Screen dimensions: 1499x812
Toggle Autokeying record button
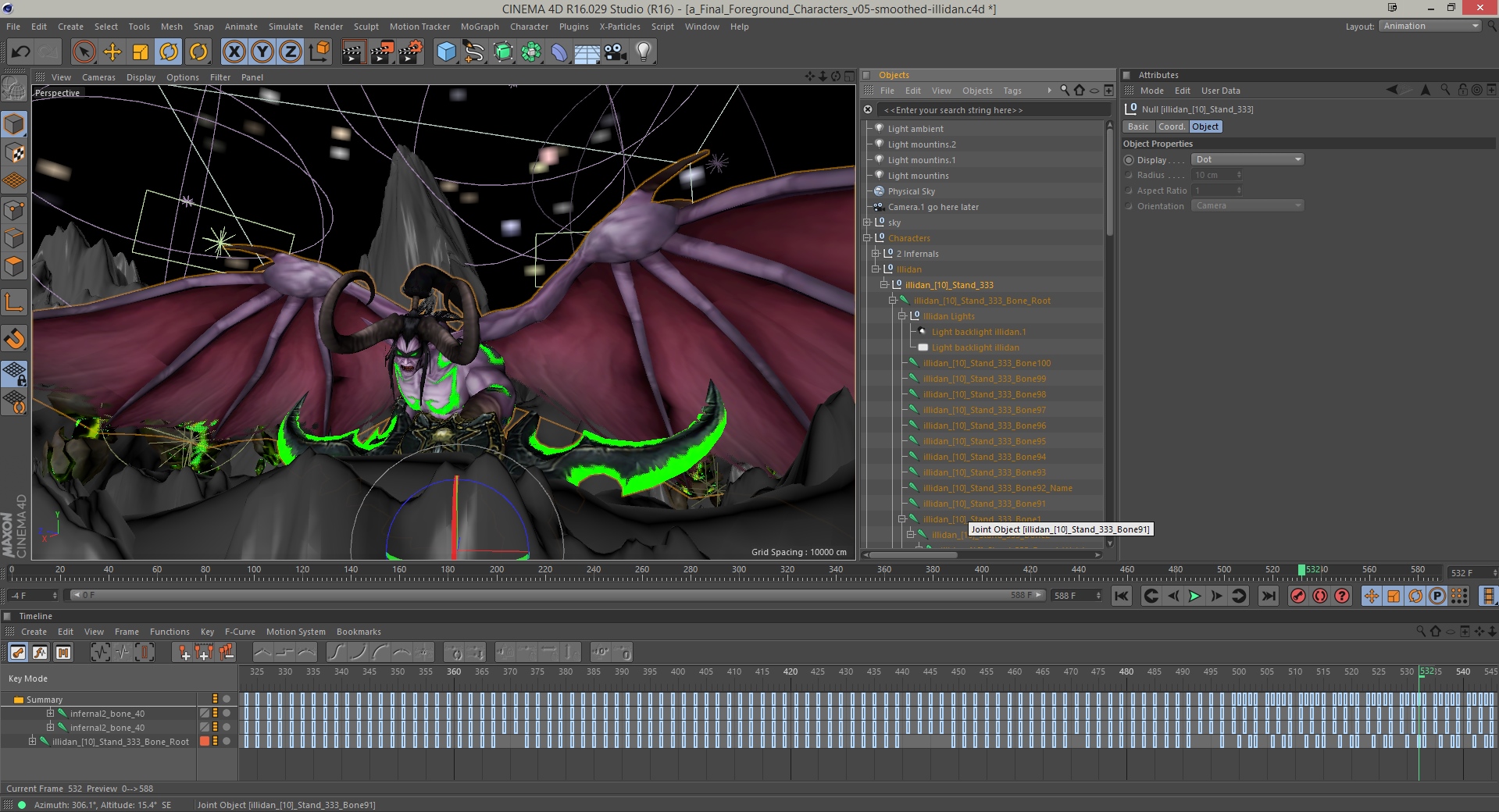(x=1320, y=596)
